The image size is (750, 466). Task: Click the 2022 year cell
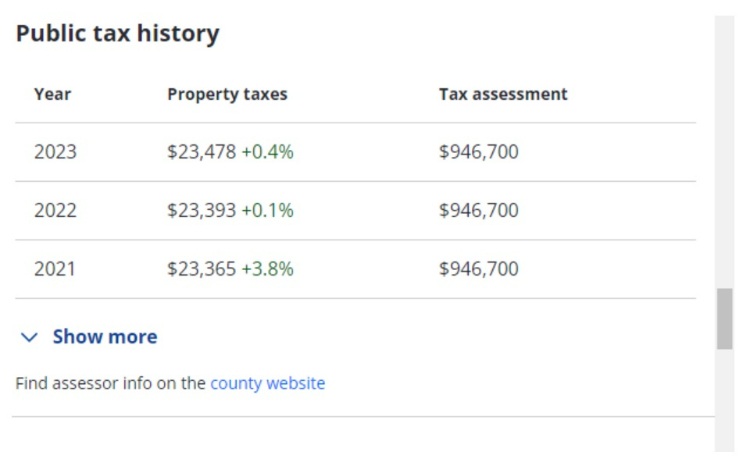point(55,211)
